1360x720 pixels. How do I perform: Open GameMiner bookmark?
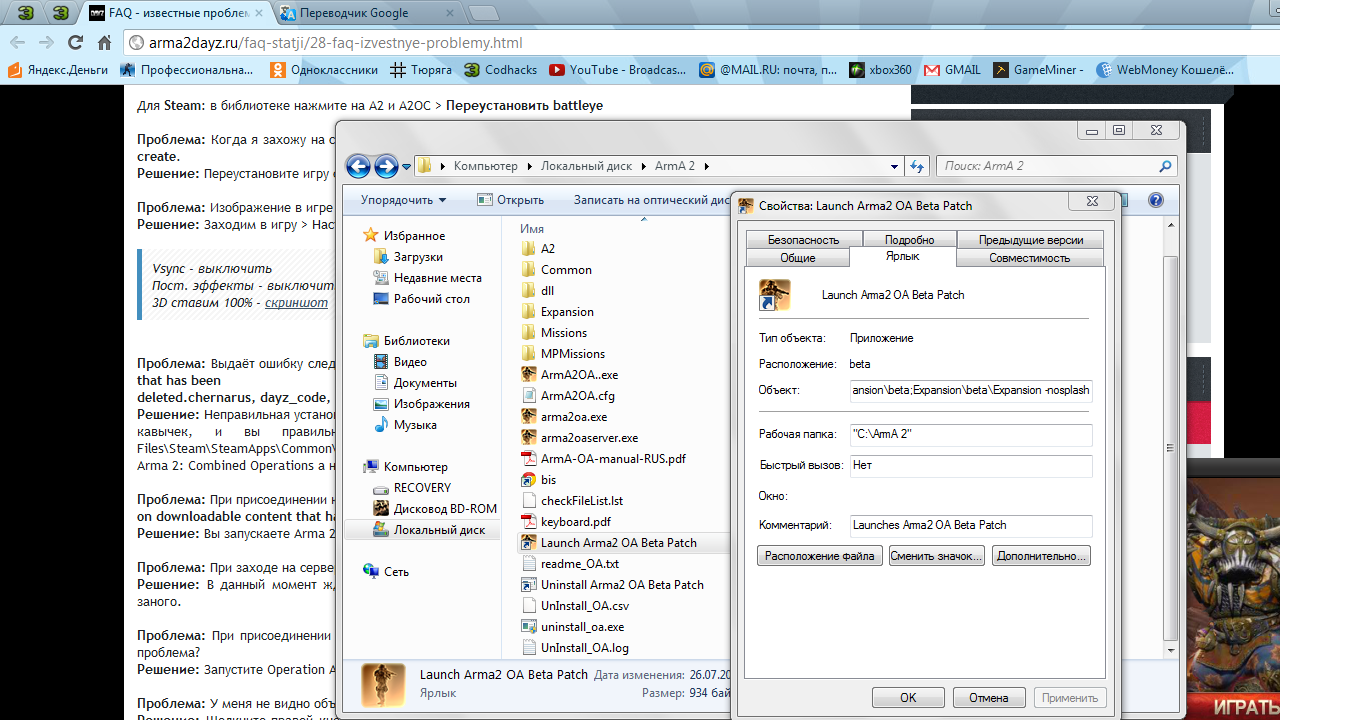point(1037,70)
